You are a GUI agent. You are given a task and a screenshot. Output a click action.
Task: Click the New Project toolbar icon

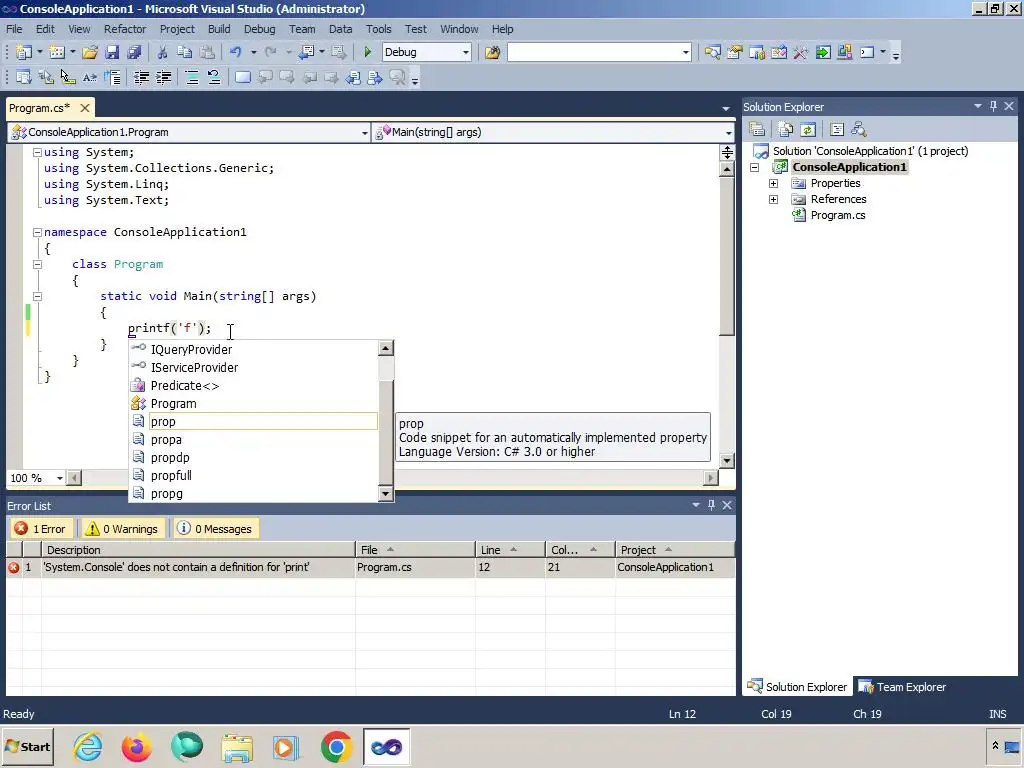(x=24, y=52)
